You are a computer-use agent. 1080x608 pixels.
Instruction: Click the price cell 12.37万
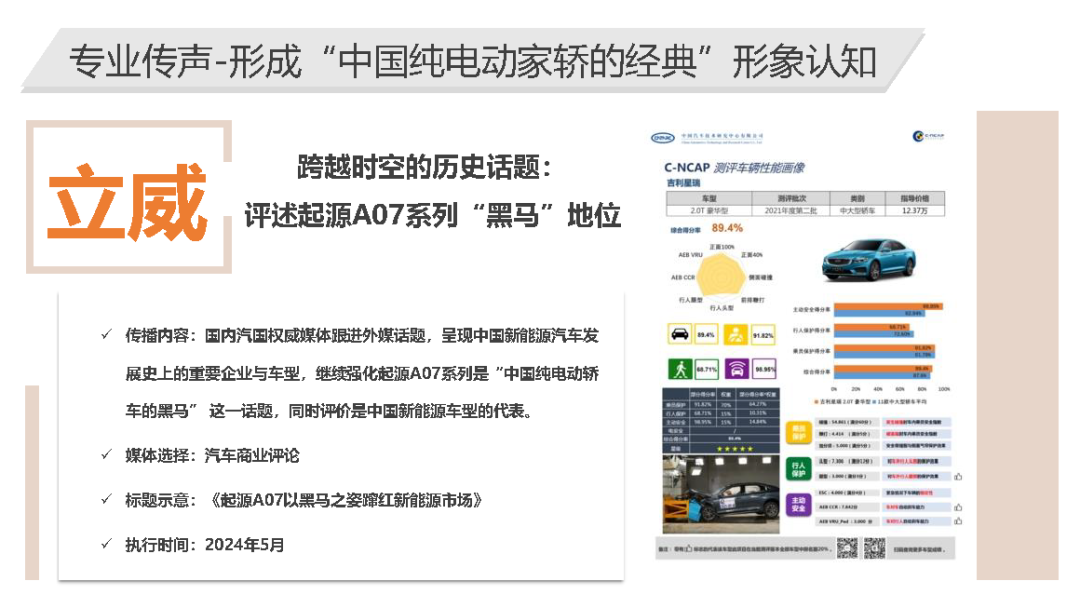(915, 211)
